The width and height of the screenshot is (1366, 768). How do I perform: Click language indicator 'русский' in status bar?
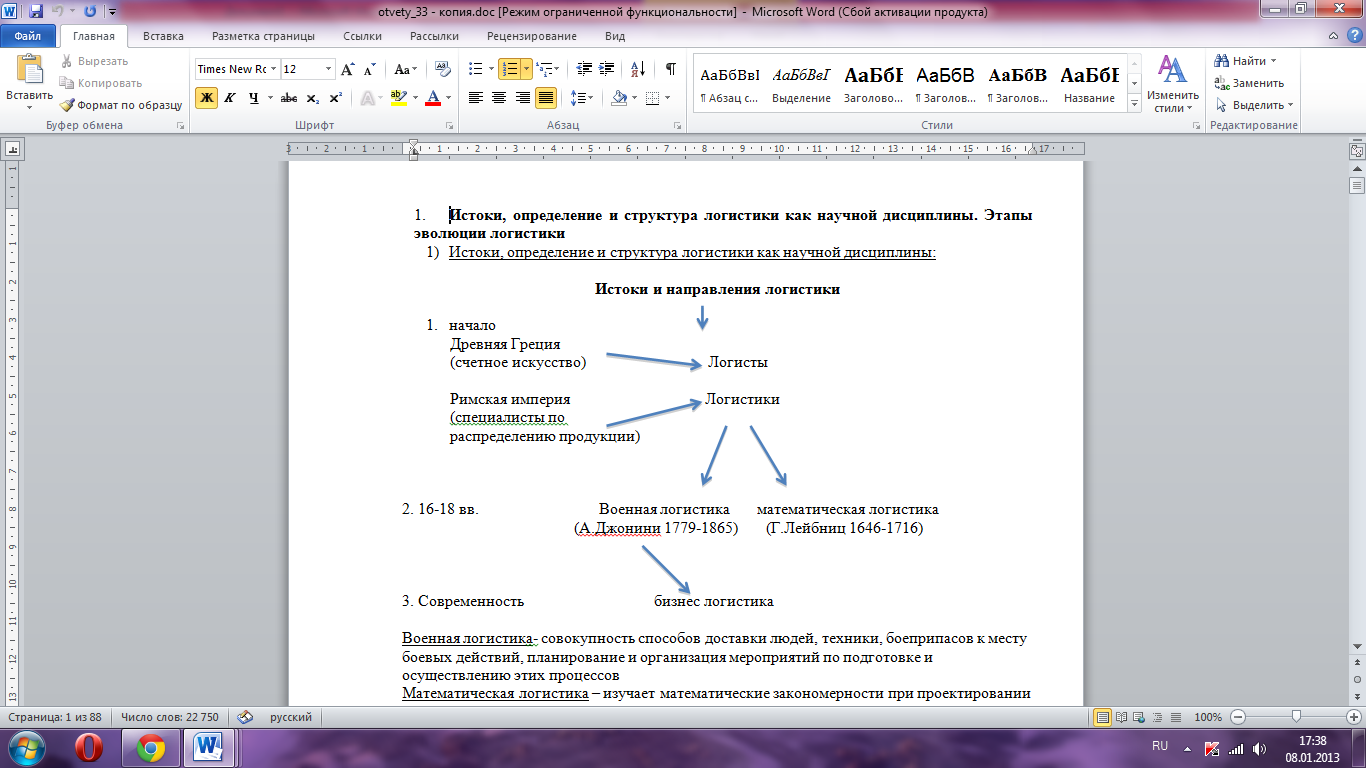pyautogui.click(x=291, y=717)
